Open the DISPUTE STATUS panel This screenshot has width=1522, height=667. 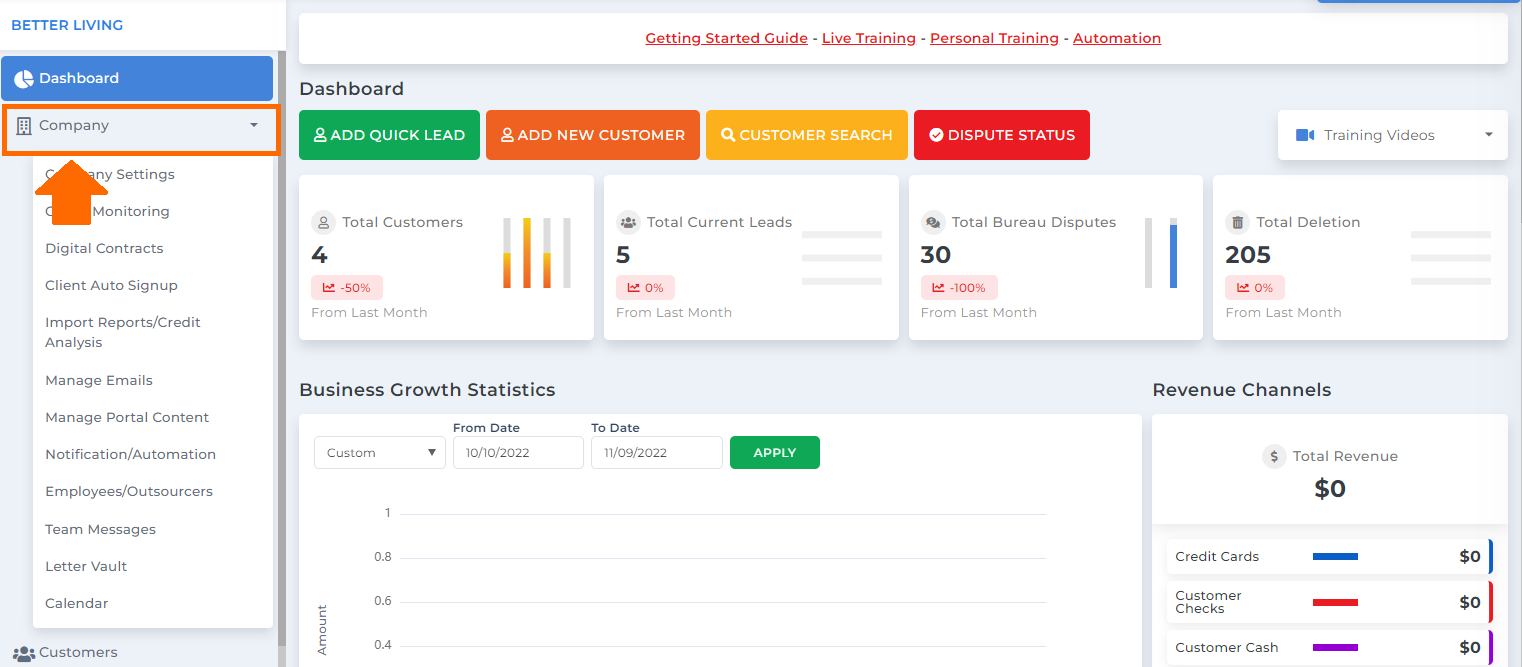click(1001, 134)
